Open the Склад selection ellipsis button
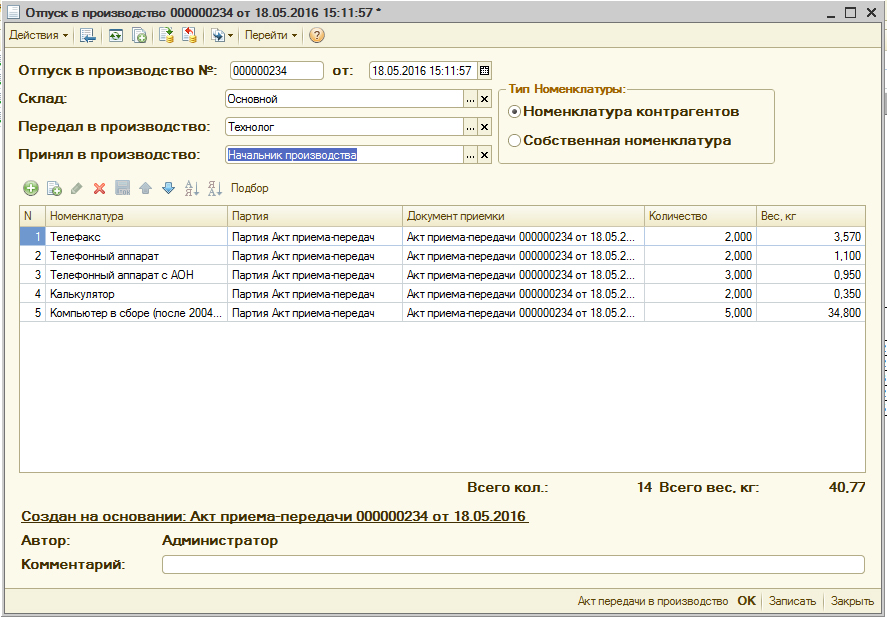This screenshot has height=617, width=887. coord(470,99)
